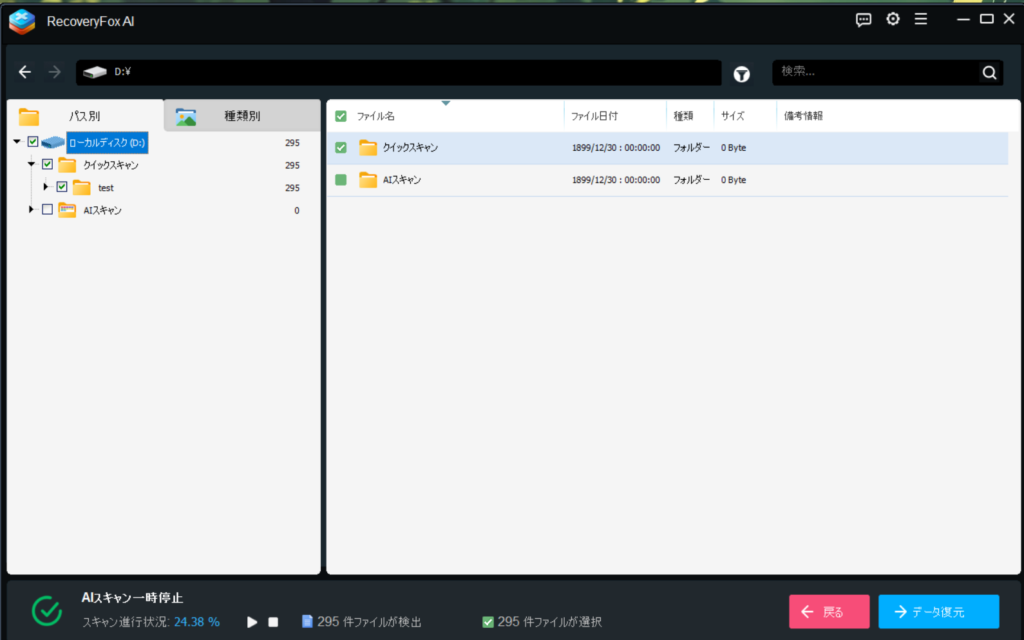Click the test folder icon in tree
This screenshot has width=1024, height=640.
coord(82,187)
